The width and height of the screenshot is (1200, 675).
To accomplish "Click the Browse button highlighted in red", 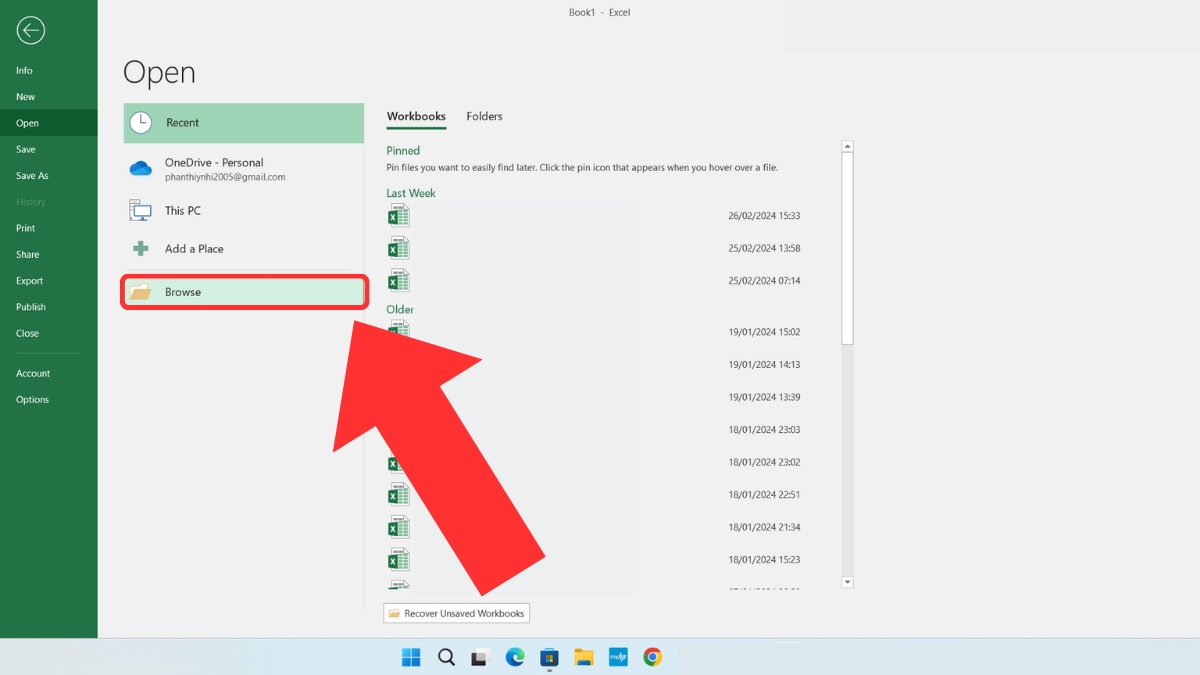I will [243, 291].
